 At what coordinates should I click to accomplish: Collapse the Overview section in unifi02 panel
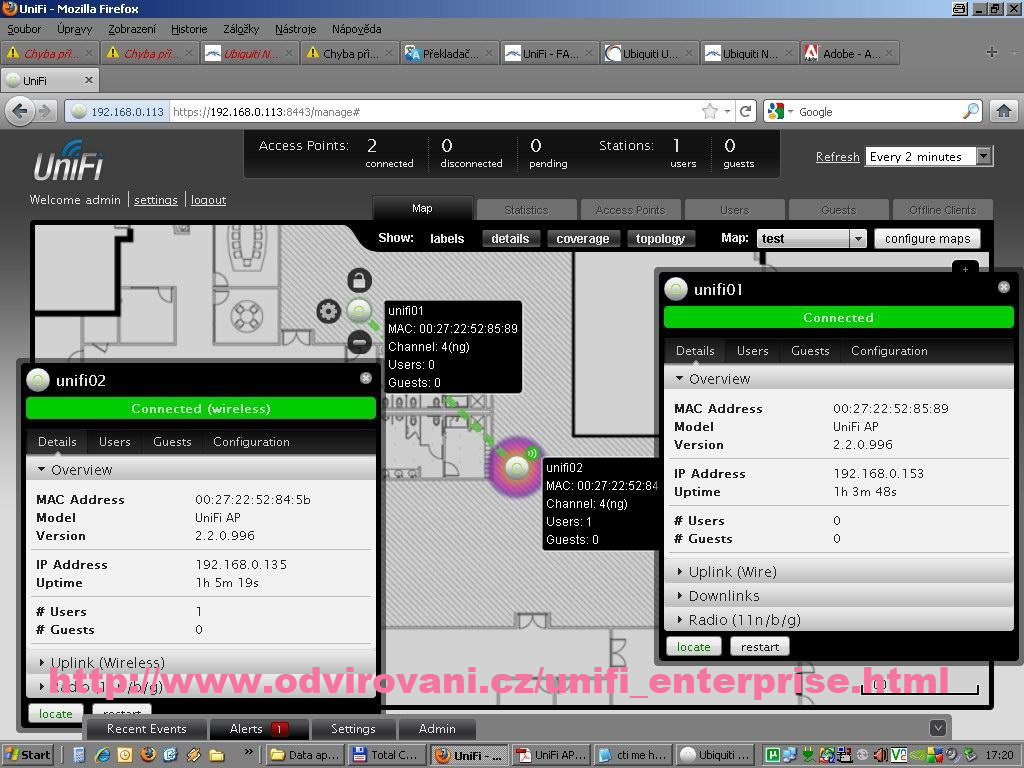point(201,470)
